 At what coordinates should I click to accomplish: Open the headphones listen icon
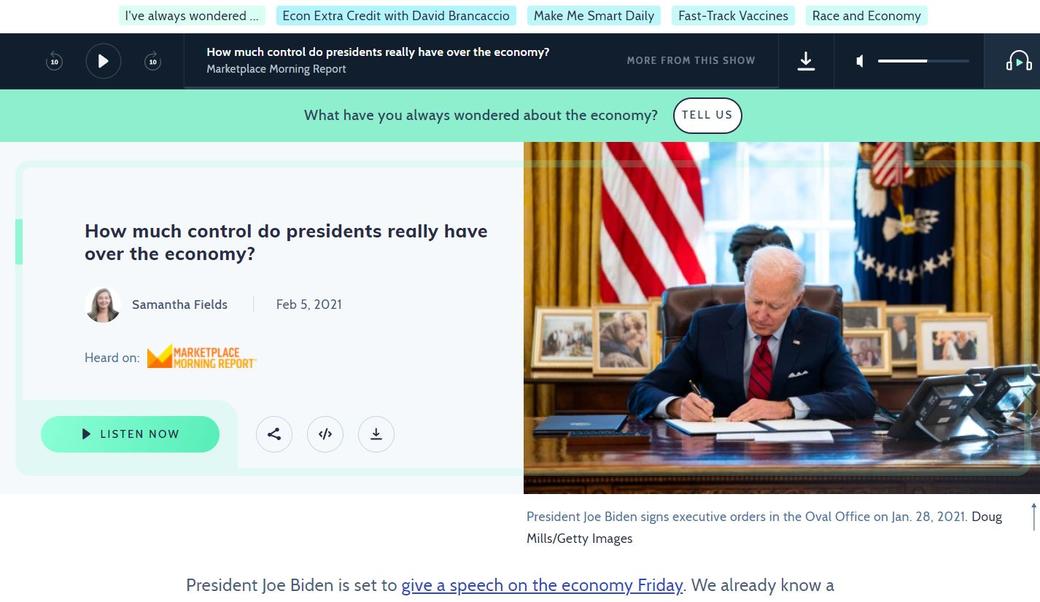point(1018,62)
